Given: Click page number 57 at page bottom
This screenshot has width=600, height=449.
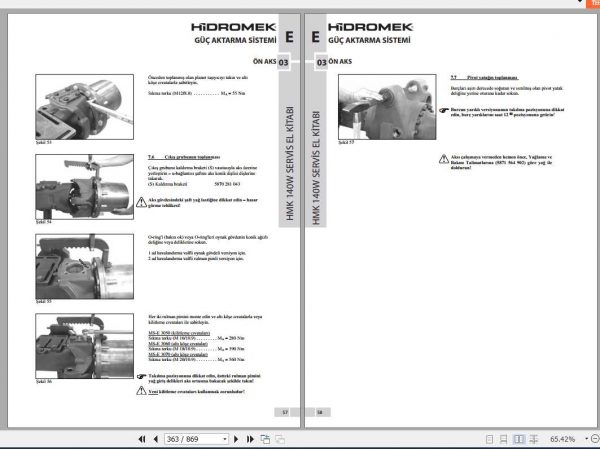Looking at the screenshot, I should click(285, 412).
